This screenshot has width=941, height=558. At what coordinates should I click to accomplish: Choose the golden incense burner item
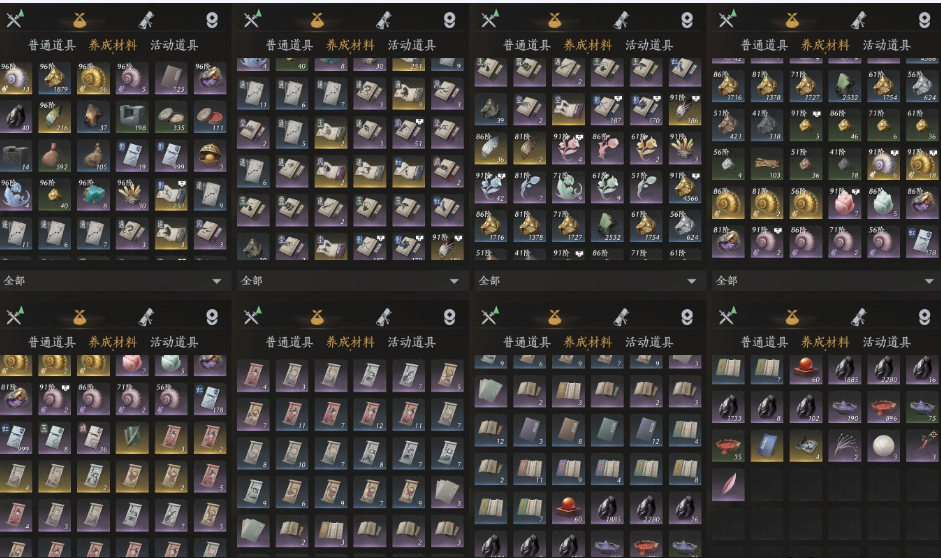click(211, 156)
